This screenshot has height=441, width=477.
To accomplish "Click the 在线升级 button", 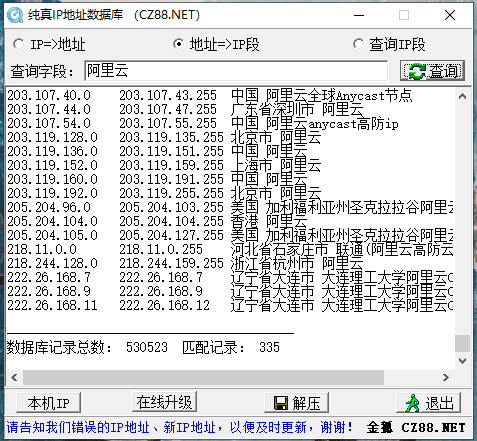I will pos(164,402).
